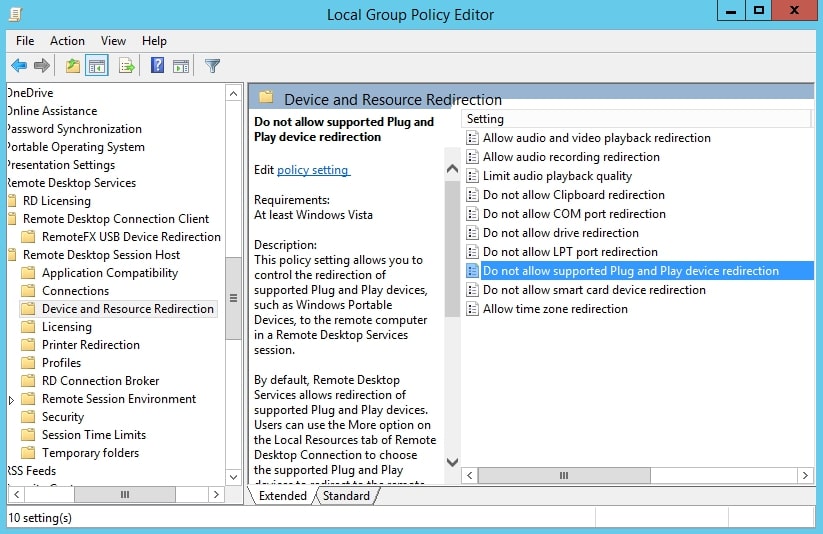Image resolution: width=823 pixels, height=534 pixels.
Task: Switch to the Standard tab
Action: [x=346, y=496]
